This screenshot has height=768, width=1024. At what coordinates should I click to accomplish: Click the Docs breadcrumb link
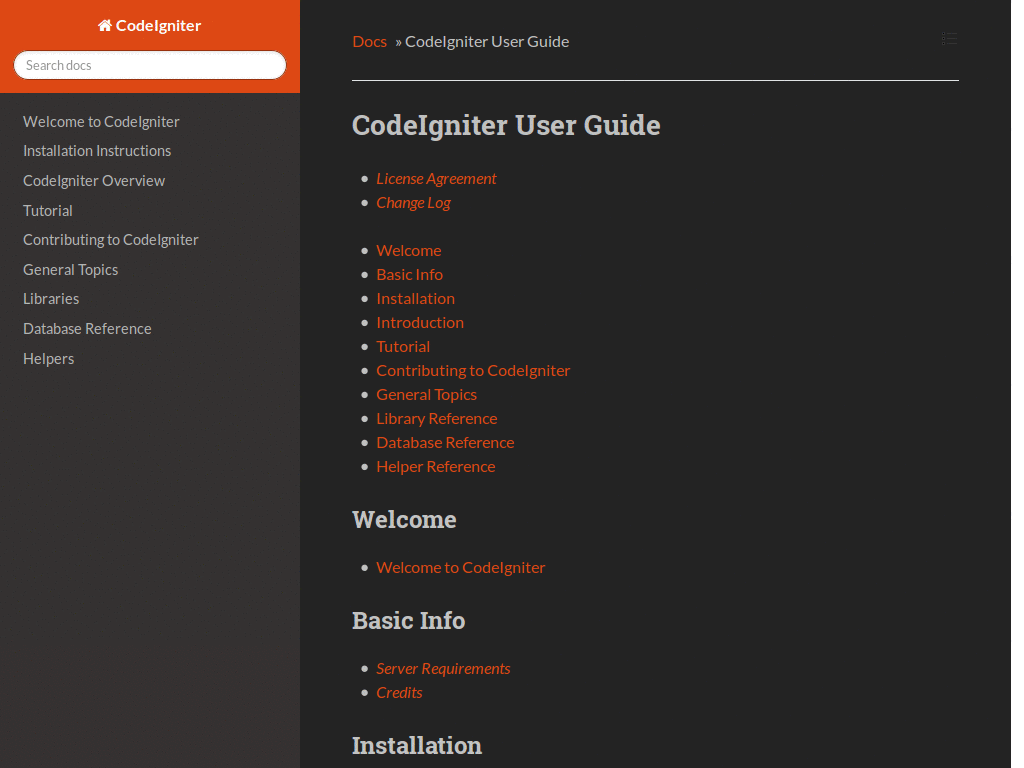click(370, 41)
